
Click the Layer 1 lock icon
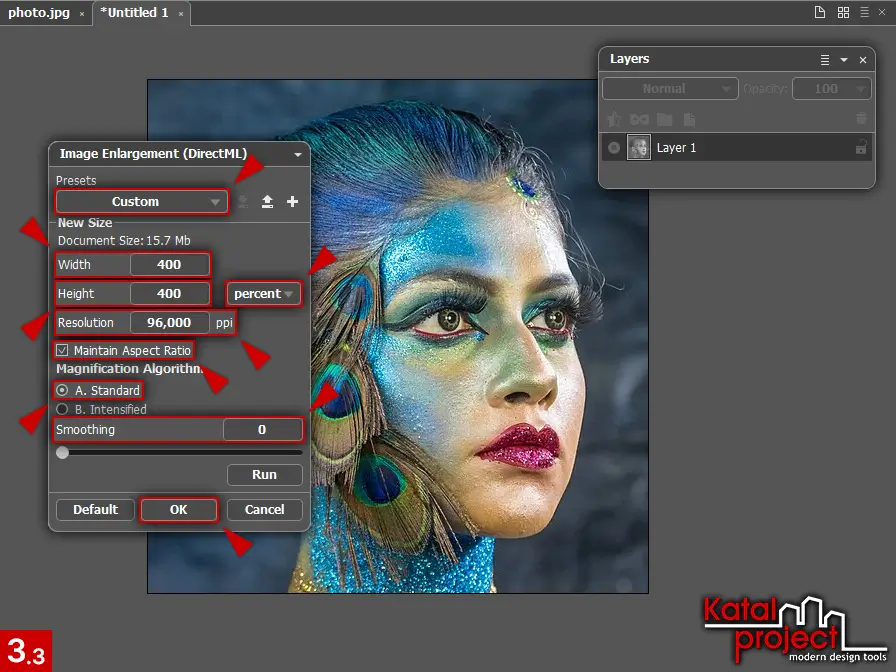pyautogui.click(x=860, y=148)
